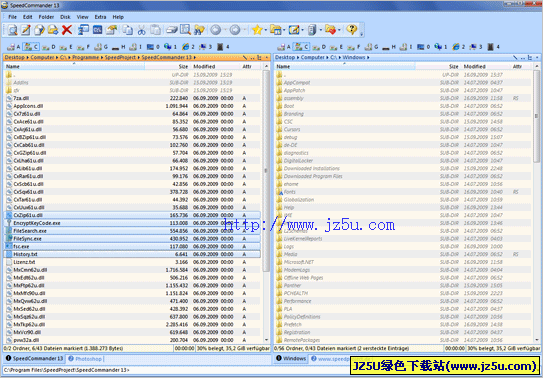Click Programme in the left path breadcrumb
This screenshot has height=378, width=543.
pyautogui.click(x=86, y=57)
